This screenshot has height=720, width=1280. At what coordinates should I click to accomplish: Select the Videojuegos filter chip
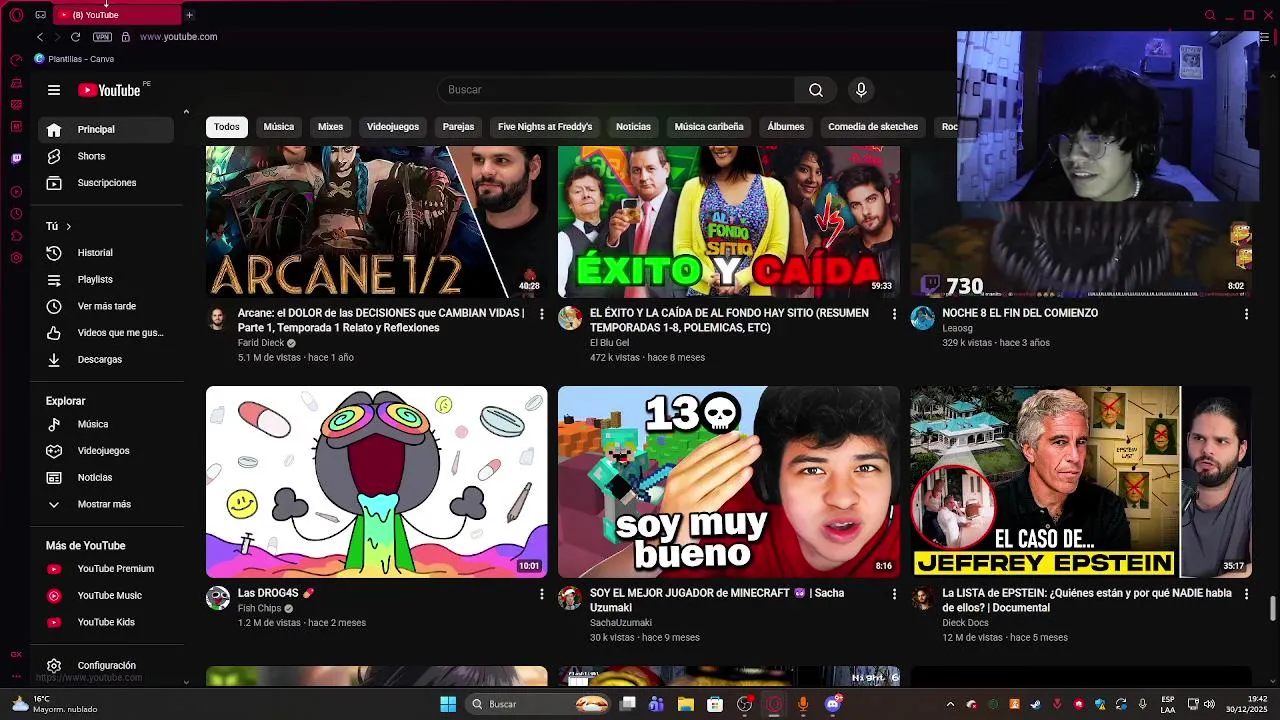393,127
